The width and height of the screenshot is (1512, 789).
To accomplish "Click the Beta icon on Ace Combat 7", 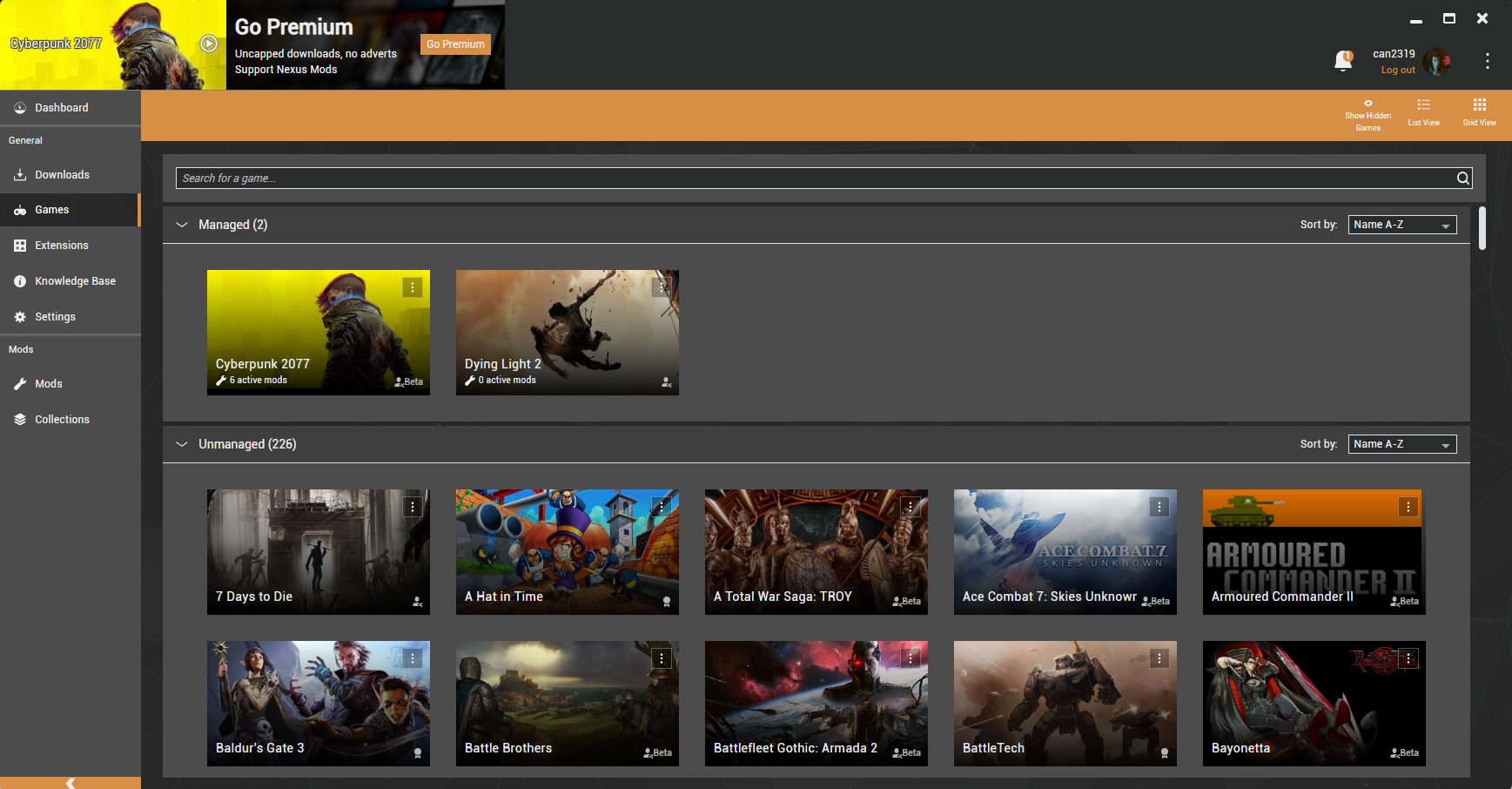I will point(1155,601).
